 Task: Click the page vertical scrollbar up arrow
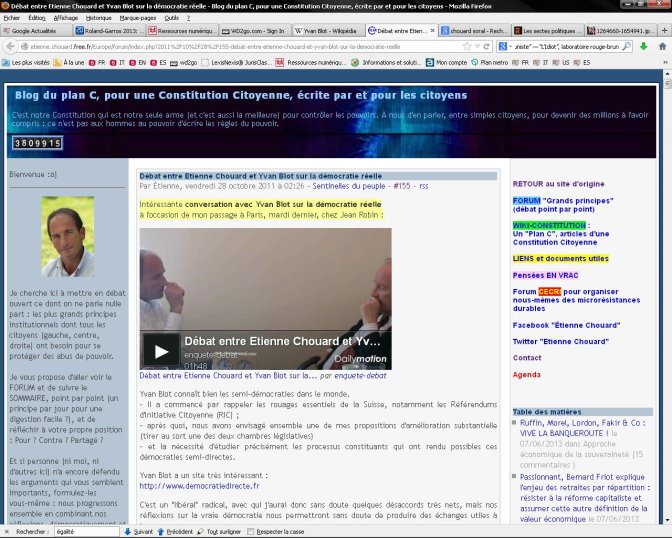(668, 74)
